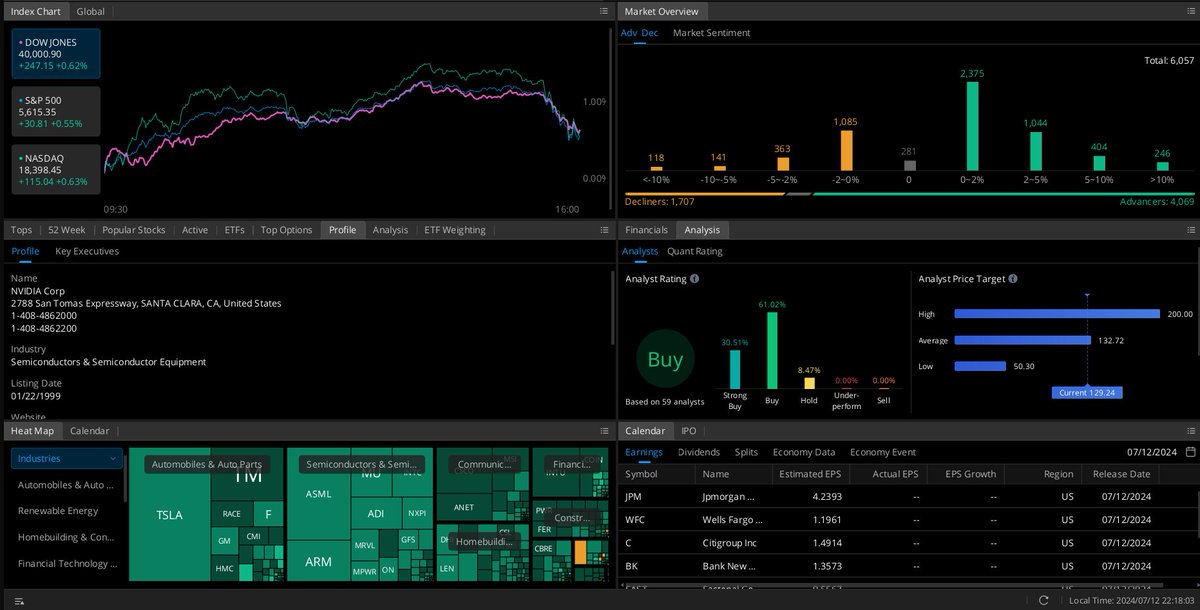Click the ADI heat map tile
1200x610 pixels.
pos(376,514)
